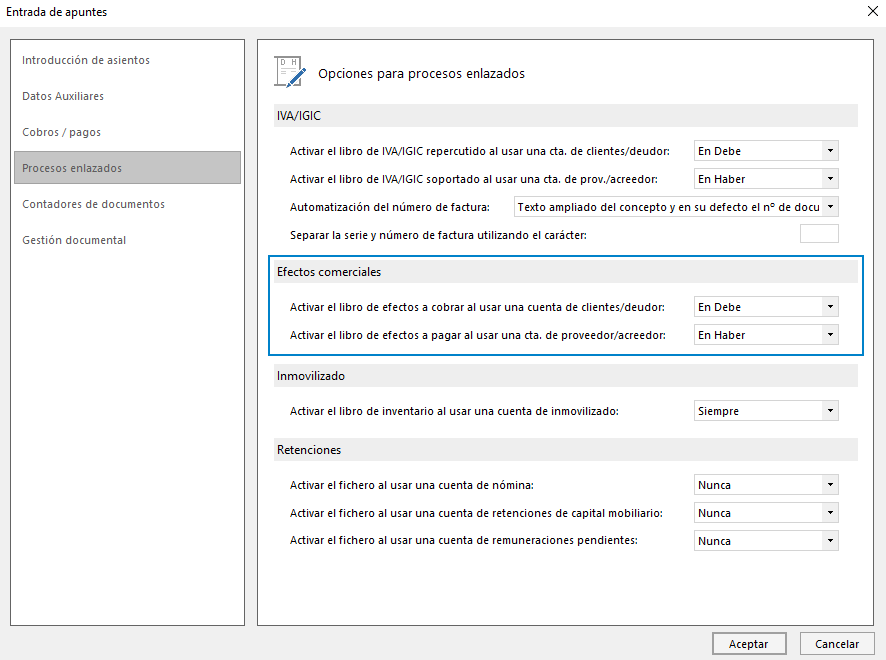Select the Procesos enlazados section
This screenshot has height=660, width=886.
click(x=127, y=168)
